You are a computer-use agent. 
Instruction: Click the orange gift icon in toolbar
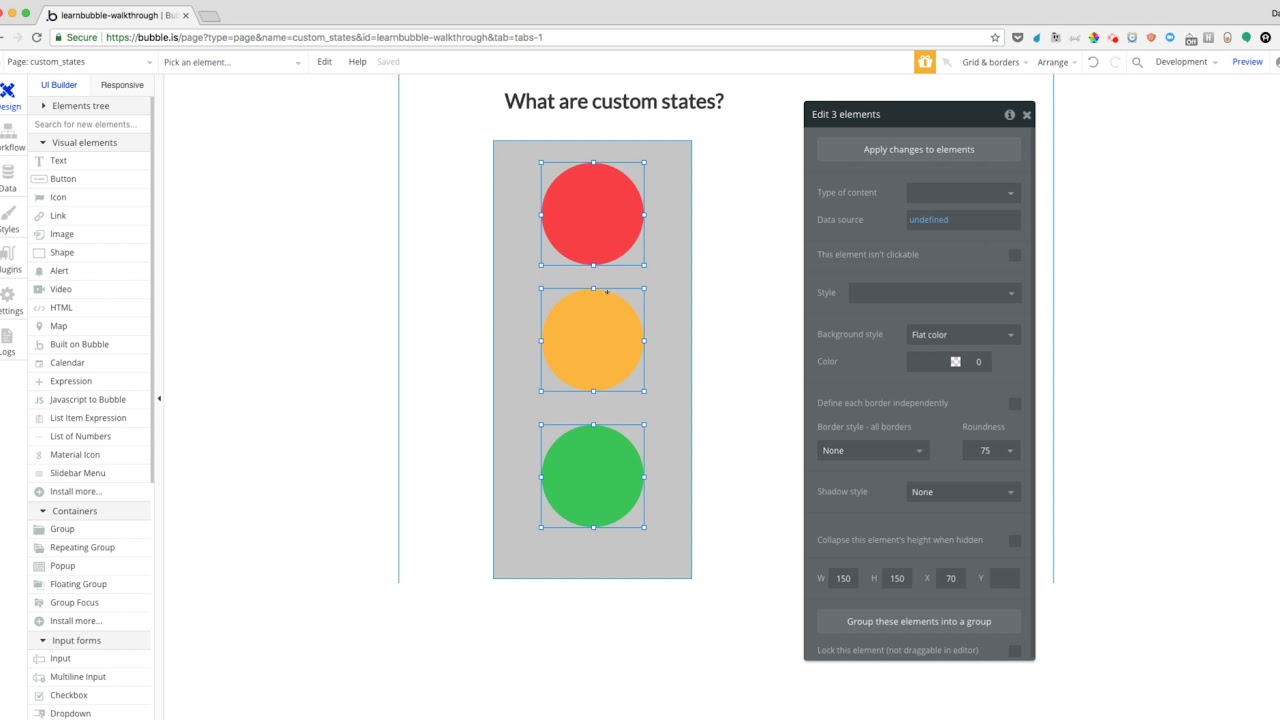point(924,62)
